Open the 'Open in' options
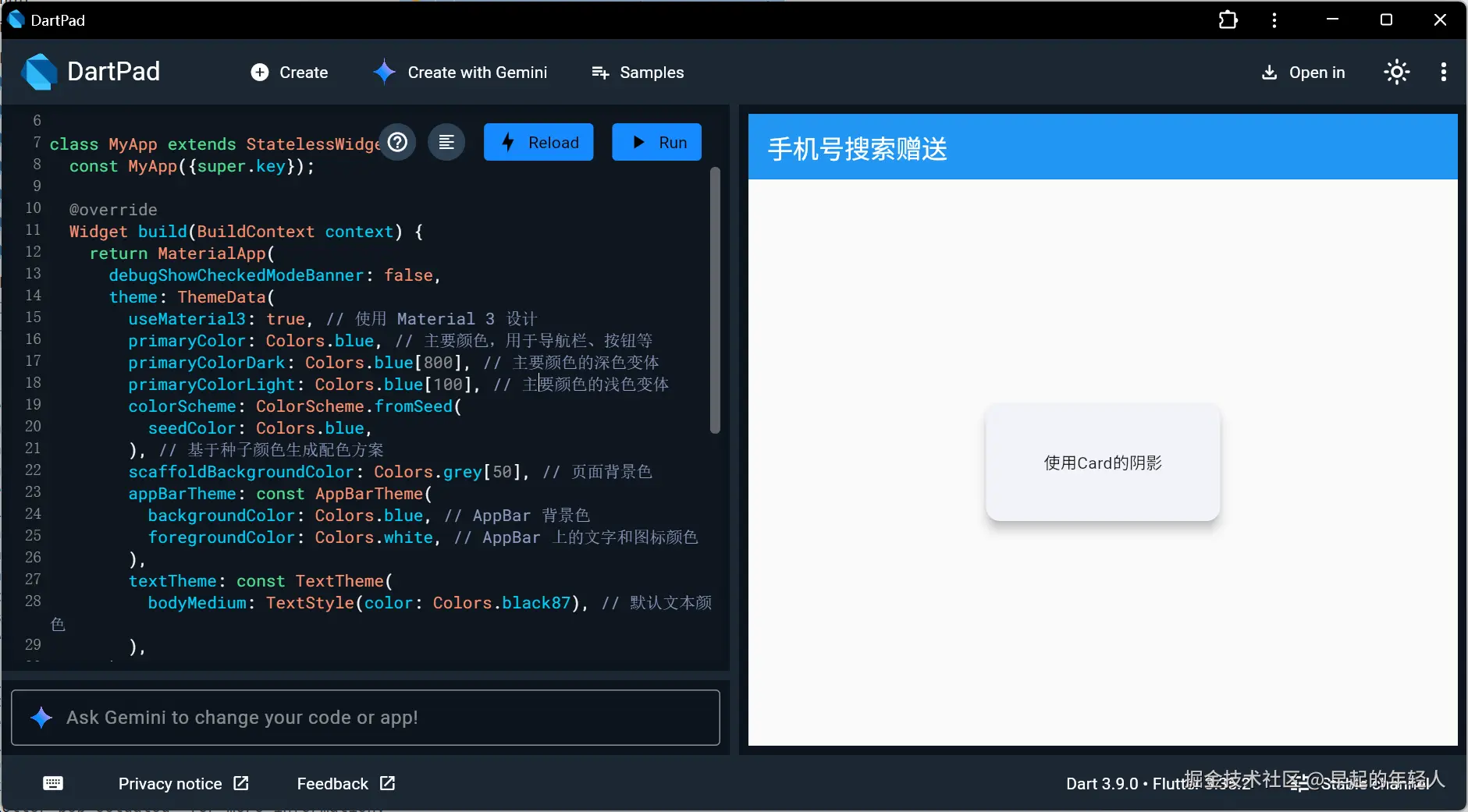This screenshot has width=1468, height=812. 1314,72
